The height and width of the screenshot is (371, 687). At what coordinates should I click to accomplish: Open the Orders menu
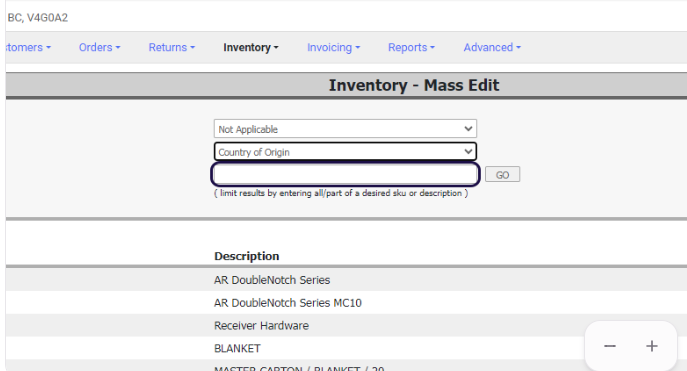[x=99, y=47]
